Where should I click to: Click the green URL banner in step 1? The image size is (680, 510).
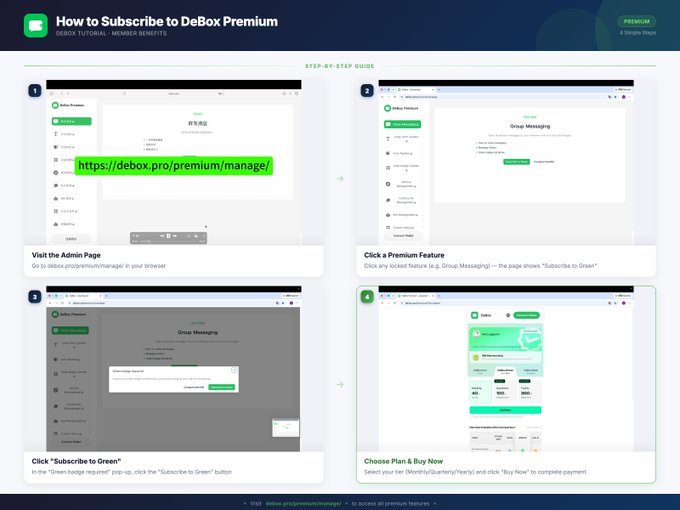point(174,166)
